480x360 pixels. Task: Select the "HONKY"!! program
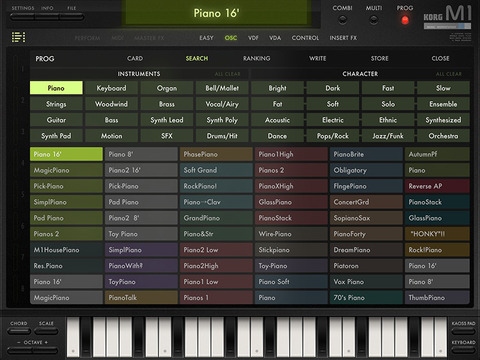click(x=437, y=234)
